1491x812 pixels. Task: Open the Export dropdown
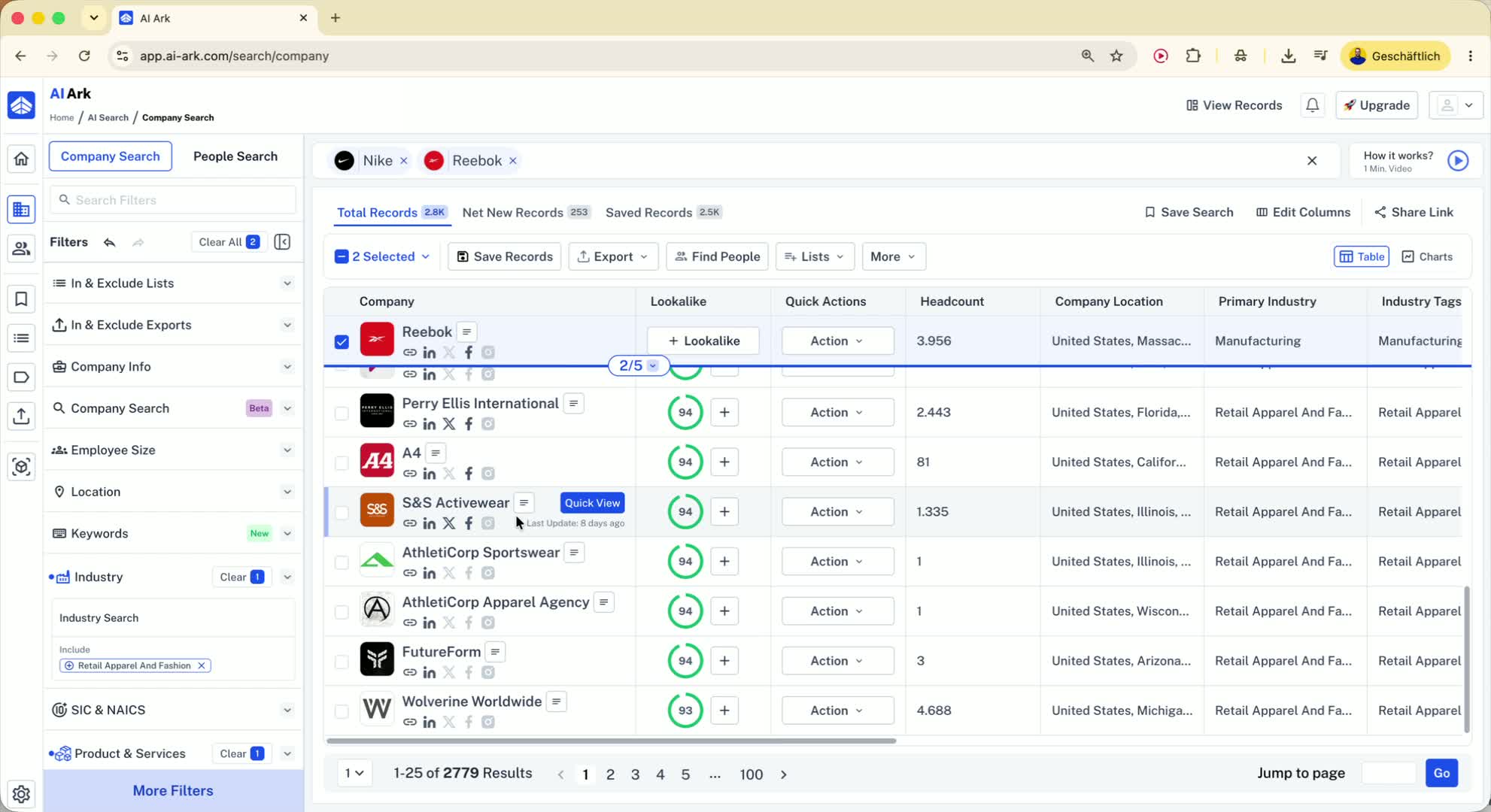[x=613, y=256]
